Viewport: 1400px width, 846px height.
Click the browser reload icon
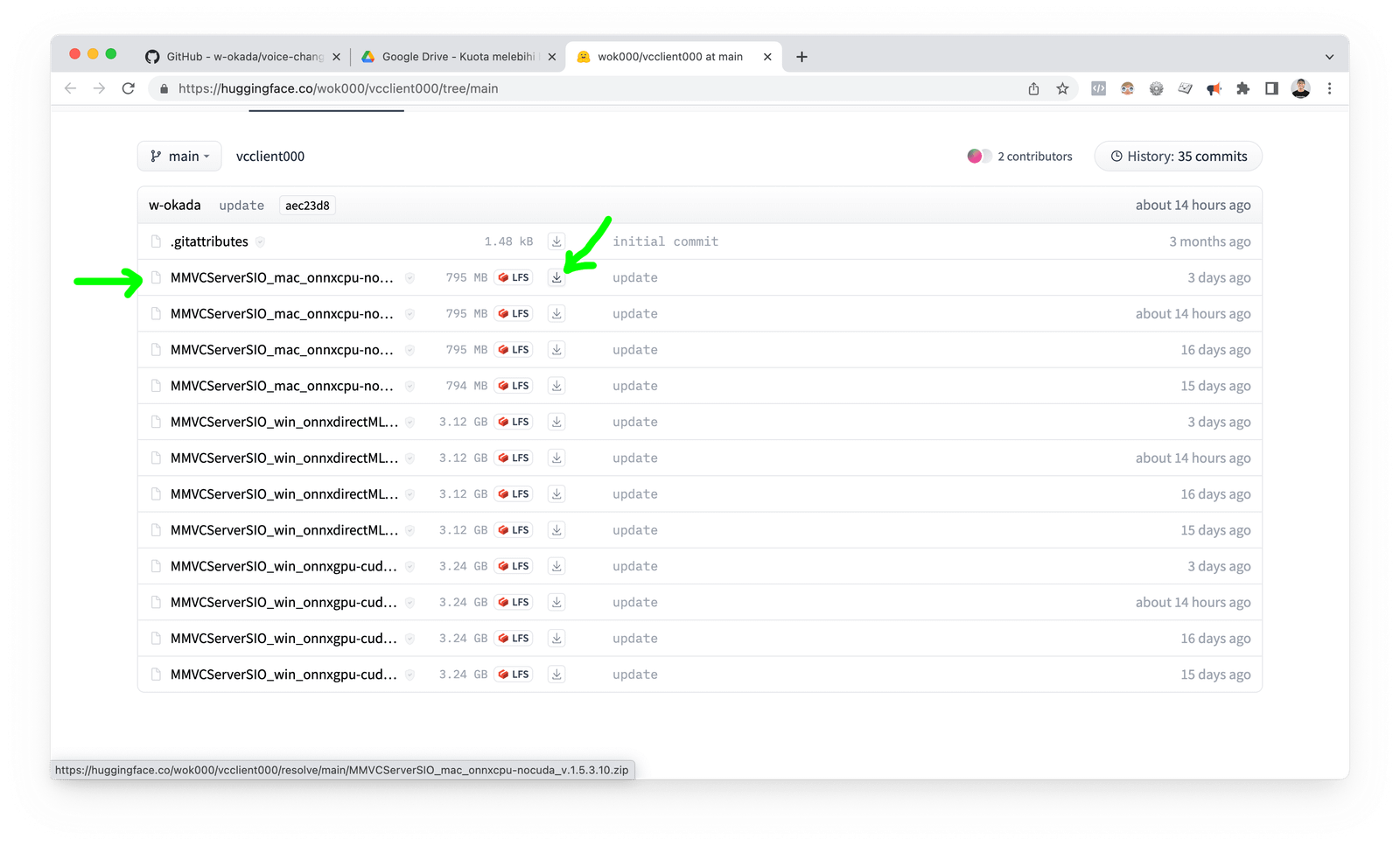click(129, 88)
